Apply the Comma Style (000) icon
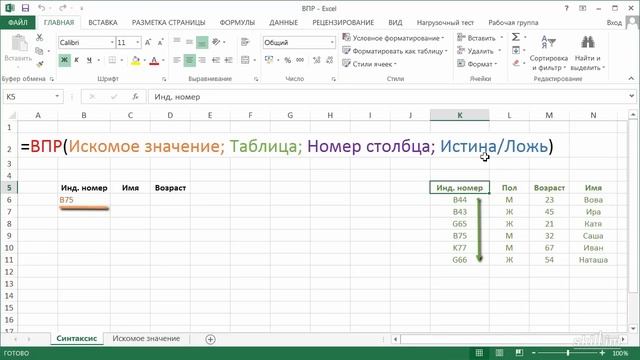Screen dimensions: 640x360 [300, 60]
